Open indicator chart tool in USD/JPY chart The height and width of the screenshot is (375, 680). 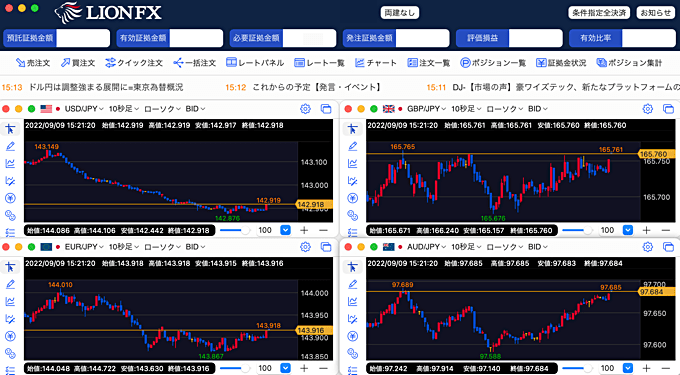tap(10, 163)
